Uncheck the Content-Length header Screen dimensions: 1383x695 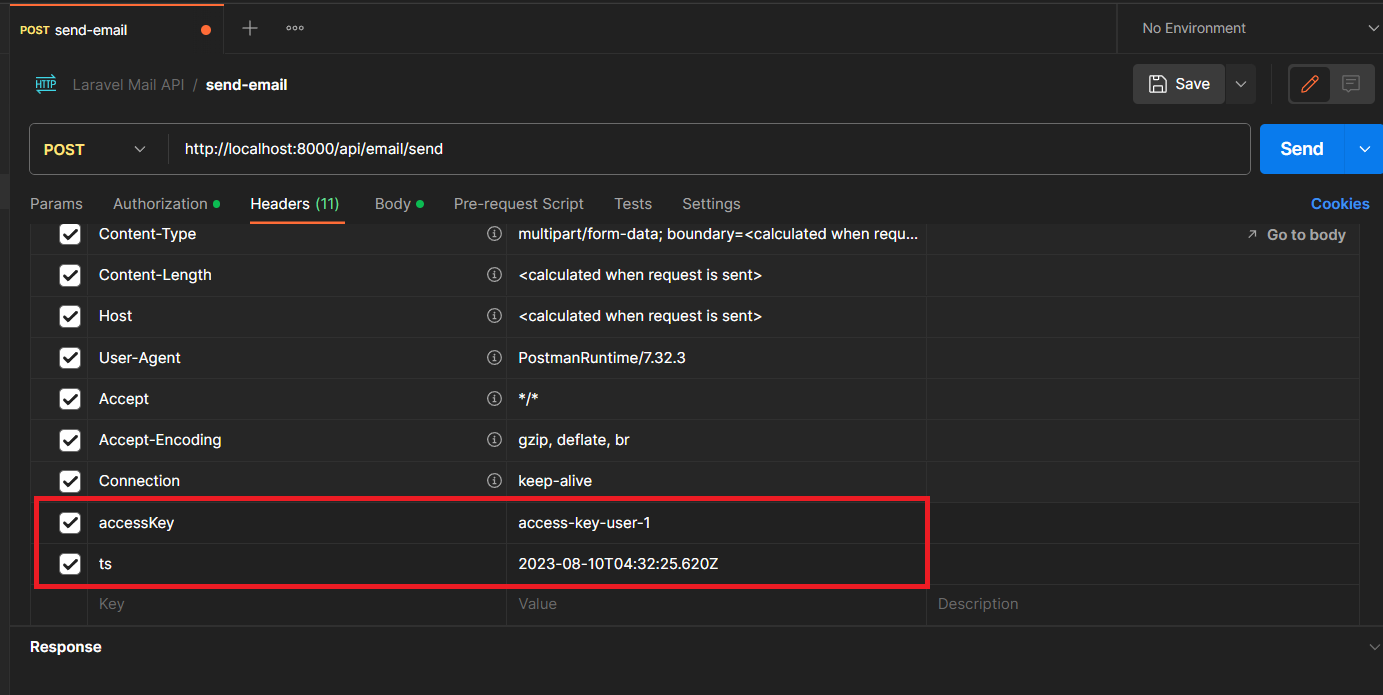click(70, 275)
